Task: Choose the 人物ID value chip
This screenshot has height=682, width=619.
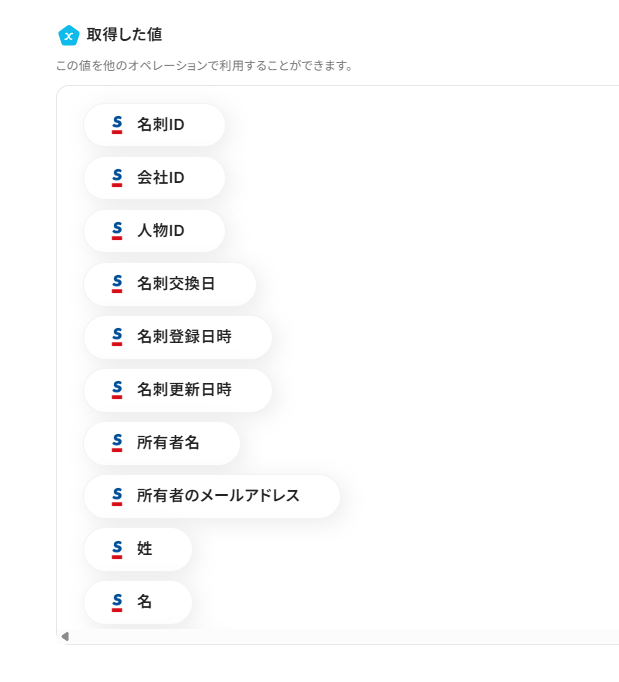Action: click(x=160, y=231)
